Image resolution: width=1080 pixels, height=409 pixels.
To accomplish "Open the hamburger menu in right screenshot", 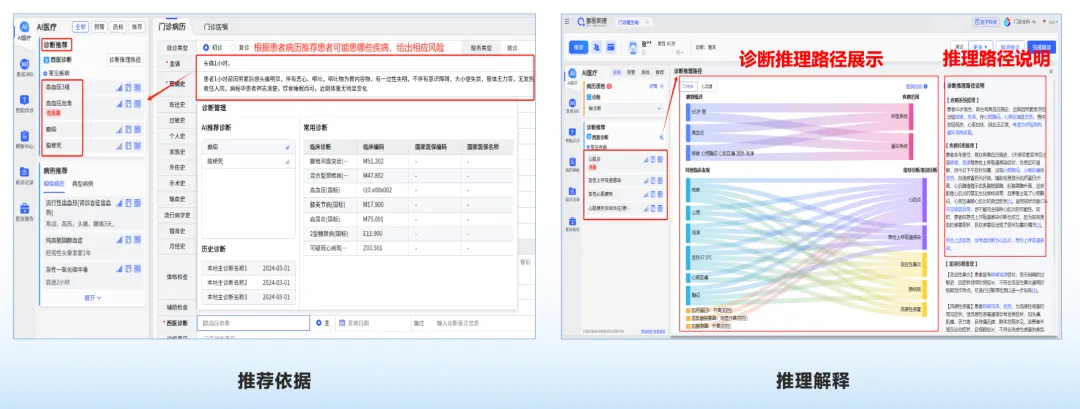I will pos(567,22).
